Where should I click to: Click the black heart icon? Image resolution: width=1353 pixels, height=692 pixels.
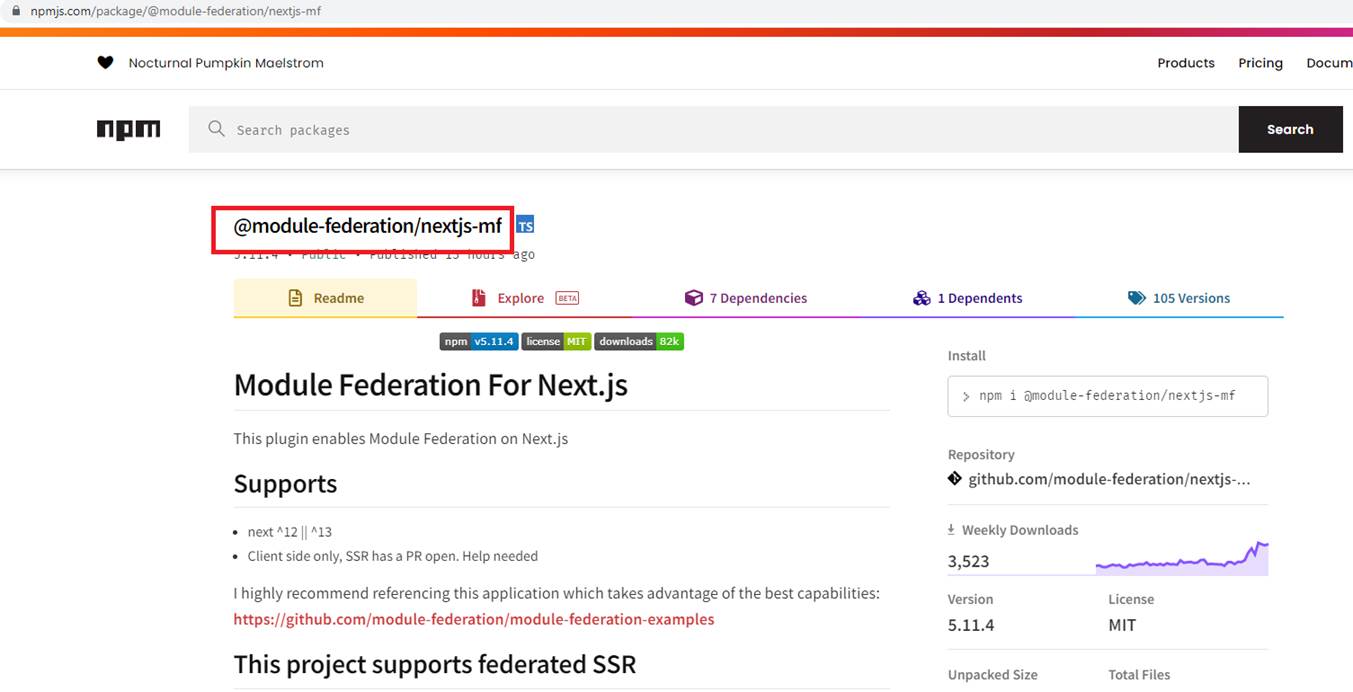(x=105, y=63)
